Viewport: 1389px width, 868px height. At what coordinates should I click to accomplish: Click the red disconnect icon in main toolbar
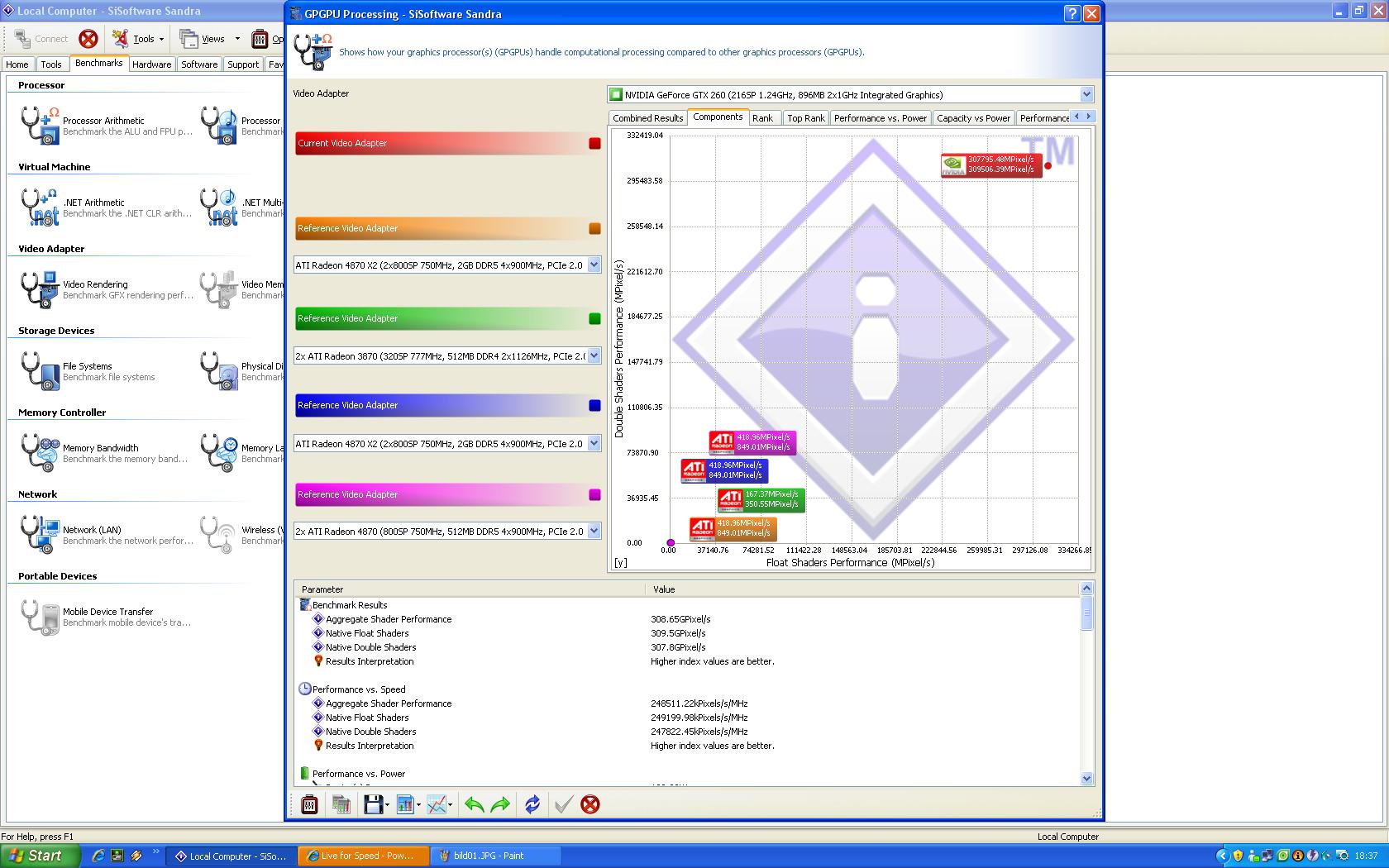point(88,39)
